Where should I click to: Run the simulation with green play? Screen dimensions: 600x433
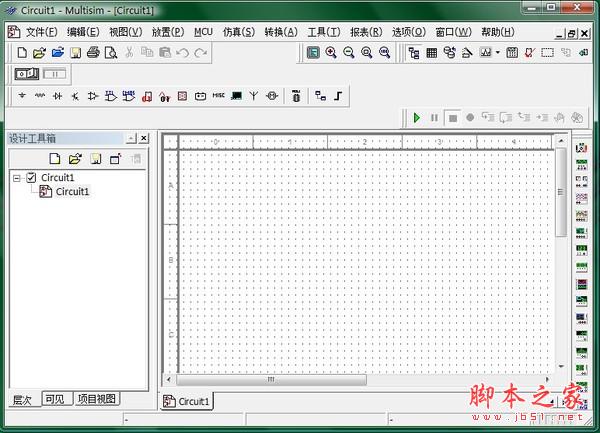(x=416, y=118)
